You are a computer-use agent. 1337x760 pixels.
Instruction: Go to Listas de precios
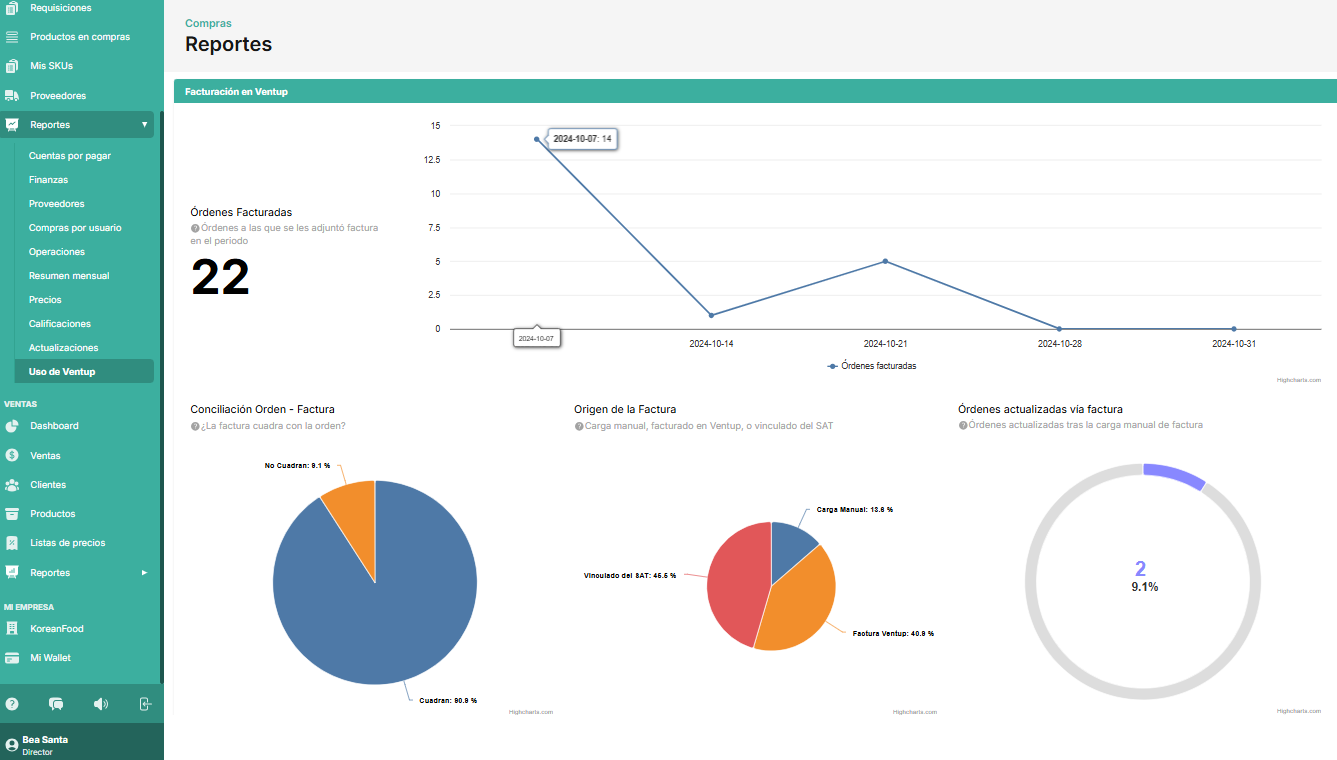(x=67, y=543)
